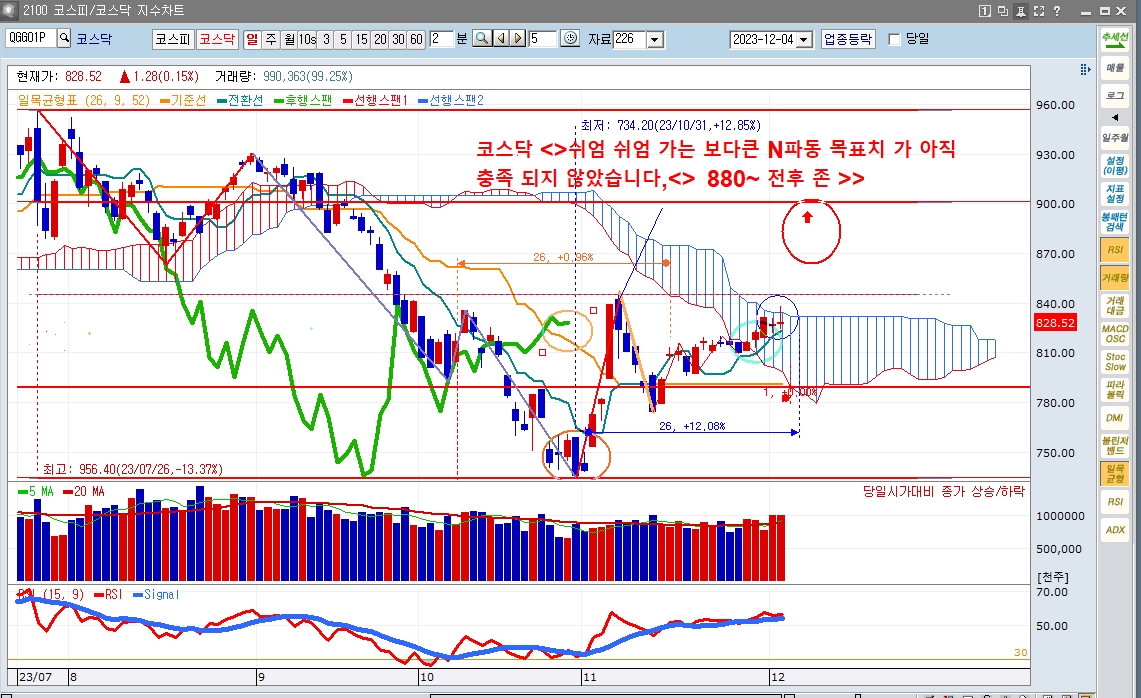The height and width of the screenshot is (698, 1141).
Task: Move chart back with left arrow
Action: coord(501,39)
